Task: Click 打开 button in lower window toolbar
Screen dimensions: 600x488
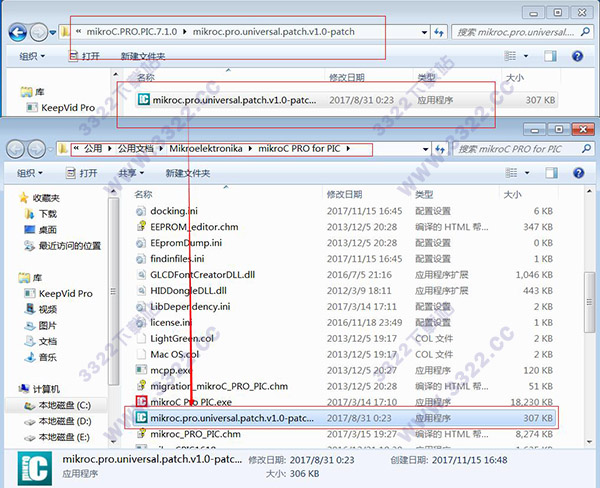Action: pyautogui.click(x=82, y=173)
